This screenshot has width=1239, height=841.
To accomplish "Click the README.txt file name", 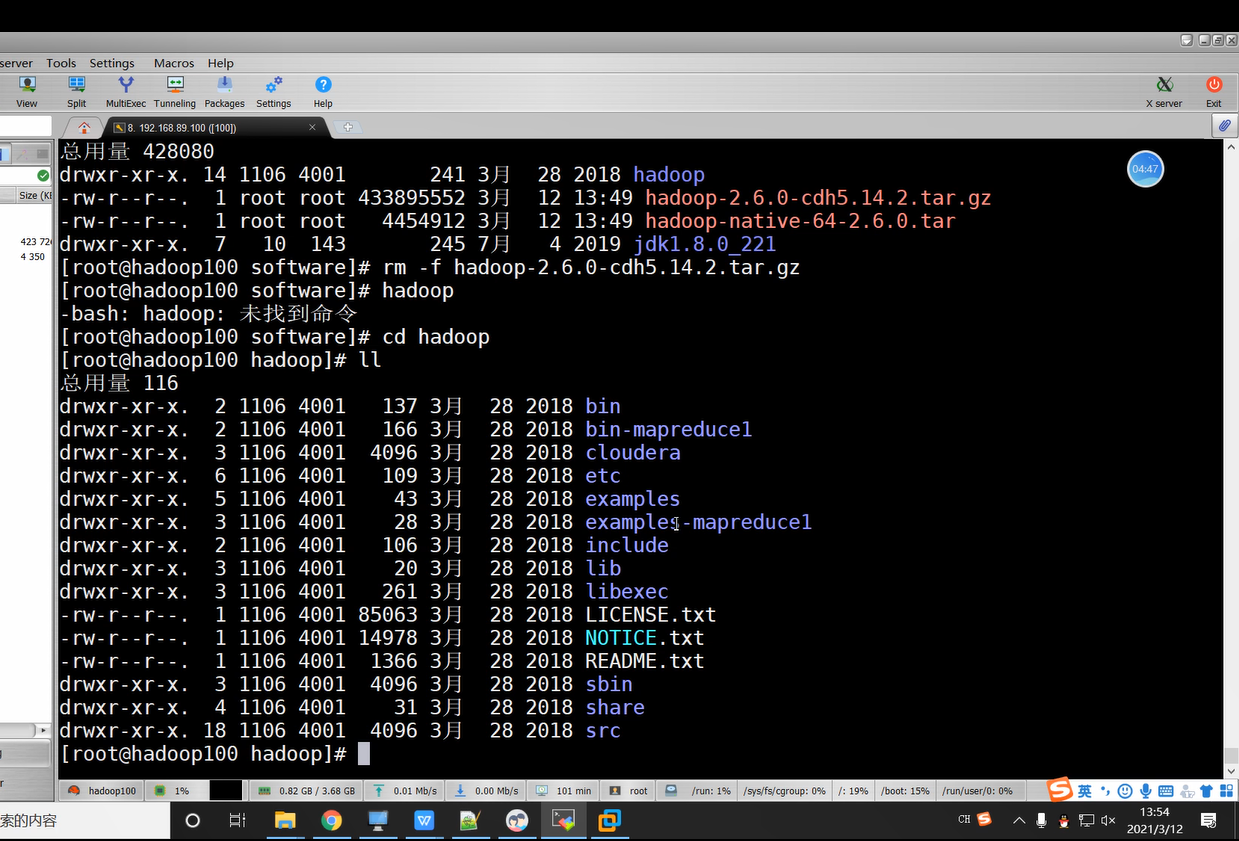I will (x=645, y=661).
